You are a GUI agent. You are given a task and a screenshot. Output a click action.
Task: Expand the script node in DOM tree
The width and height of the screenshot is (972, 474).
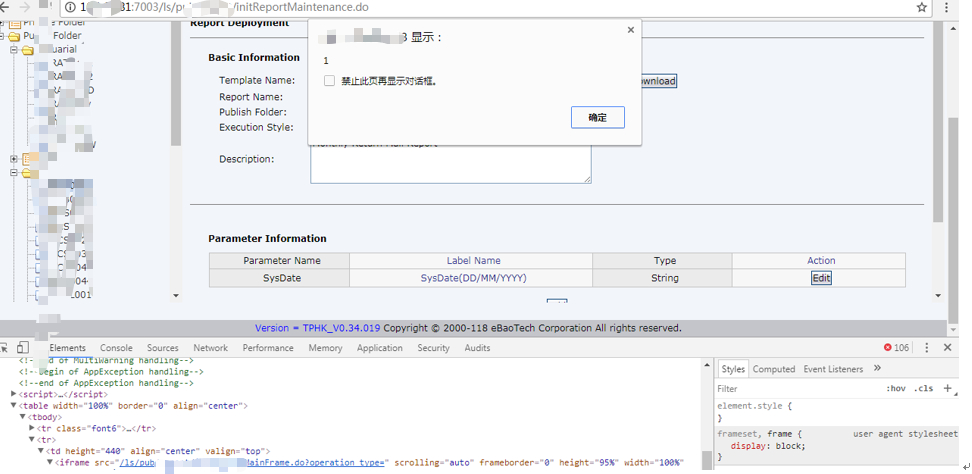14,394
